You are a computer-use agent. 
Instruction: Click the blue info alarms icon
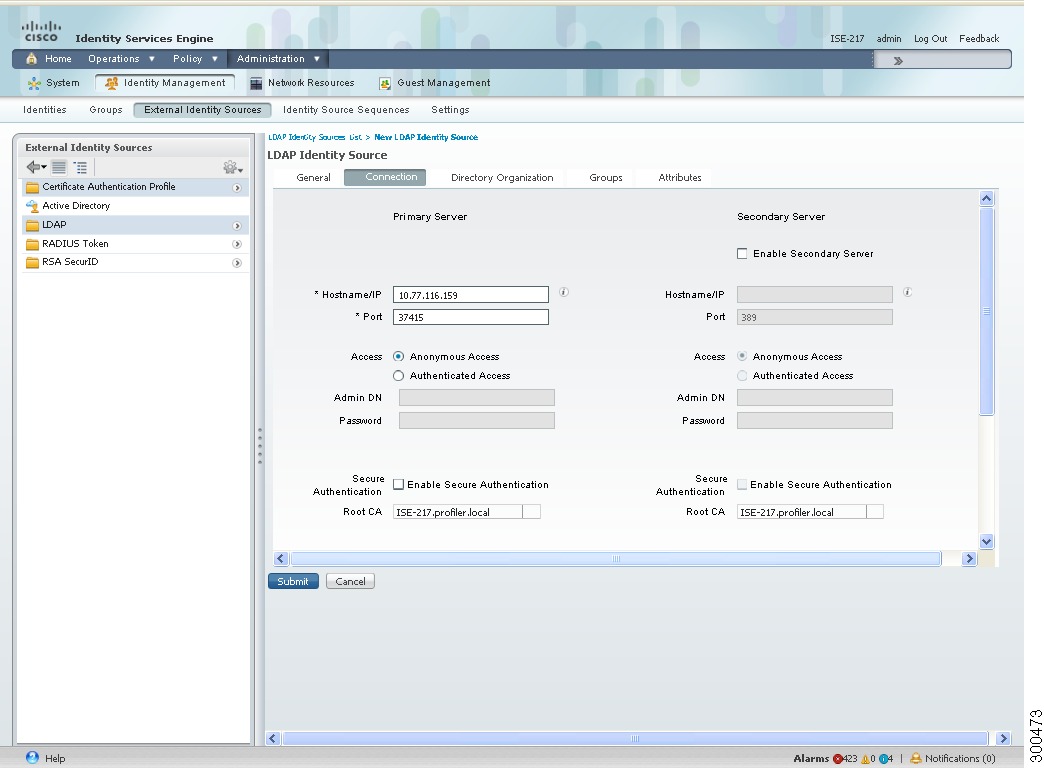coord(884,759)
